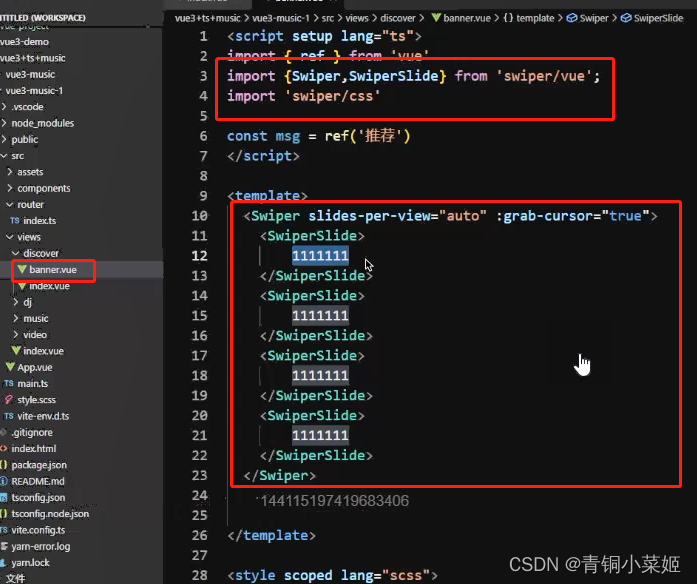
Task: Open README.md file
Action: coord(38,481)
